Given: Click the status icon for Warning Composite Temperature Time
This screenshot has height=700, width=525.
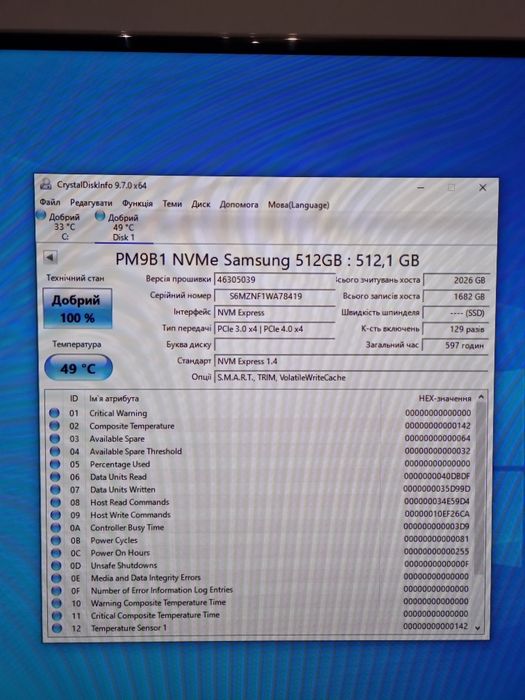Looking at the screenshot, I should (x=57, y=603).
